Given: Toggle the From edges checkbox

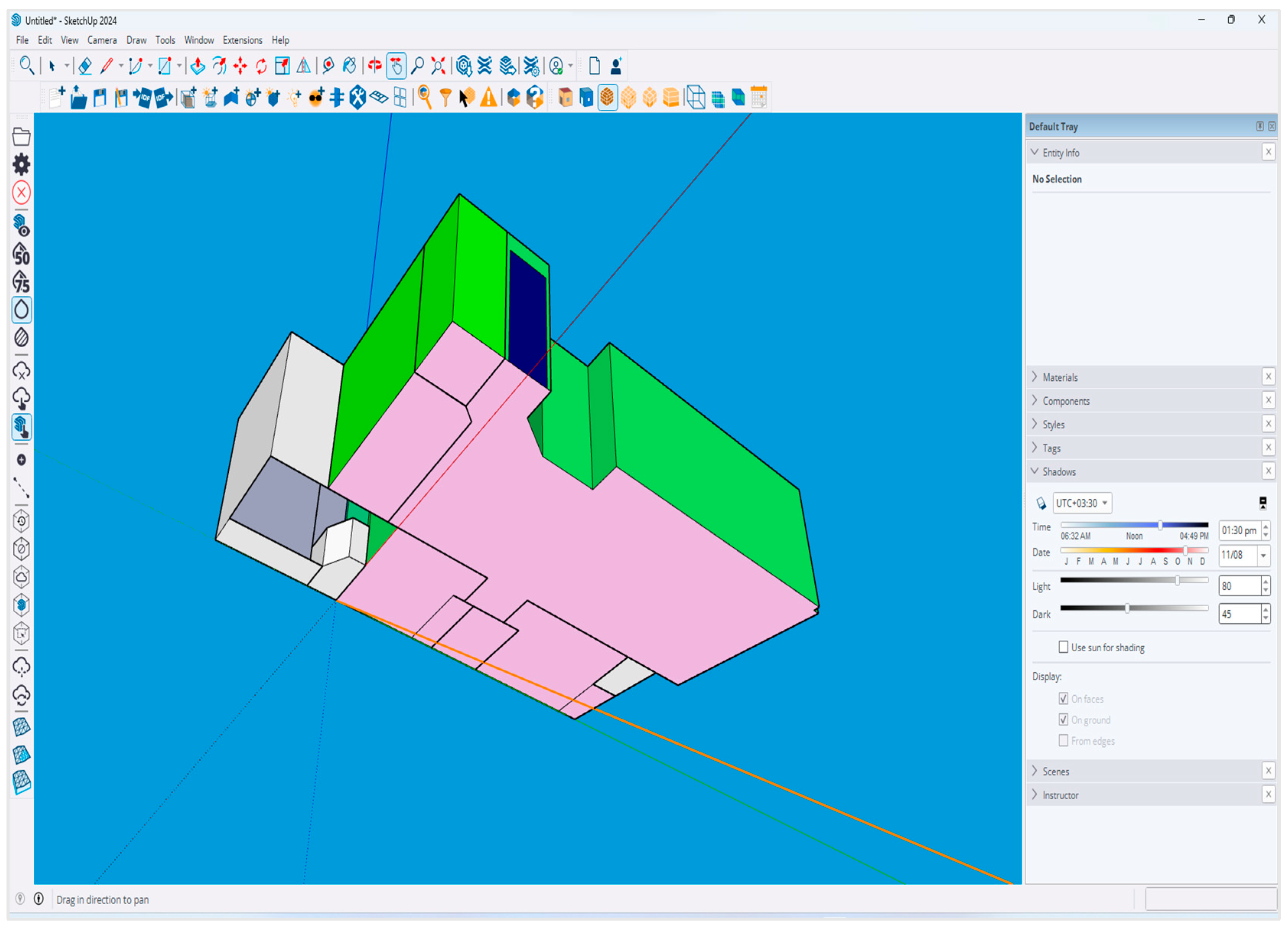Looking at the screenshot, I should click(1063, 740).
